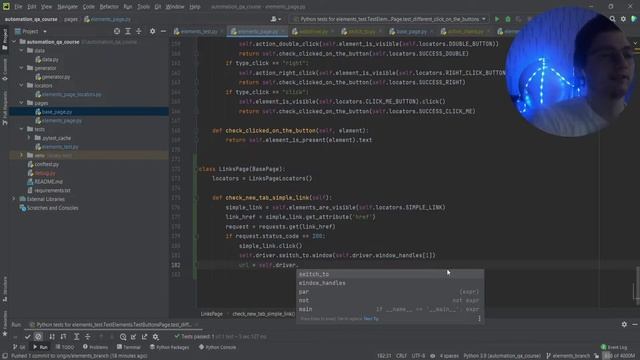Screen dimensions: 640x360
Task: Expand the .pytest_cache folder
Action: pos(29,138)
